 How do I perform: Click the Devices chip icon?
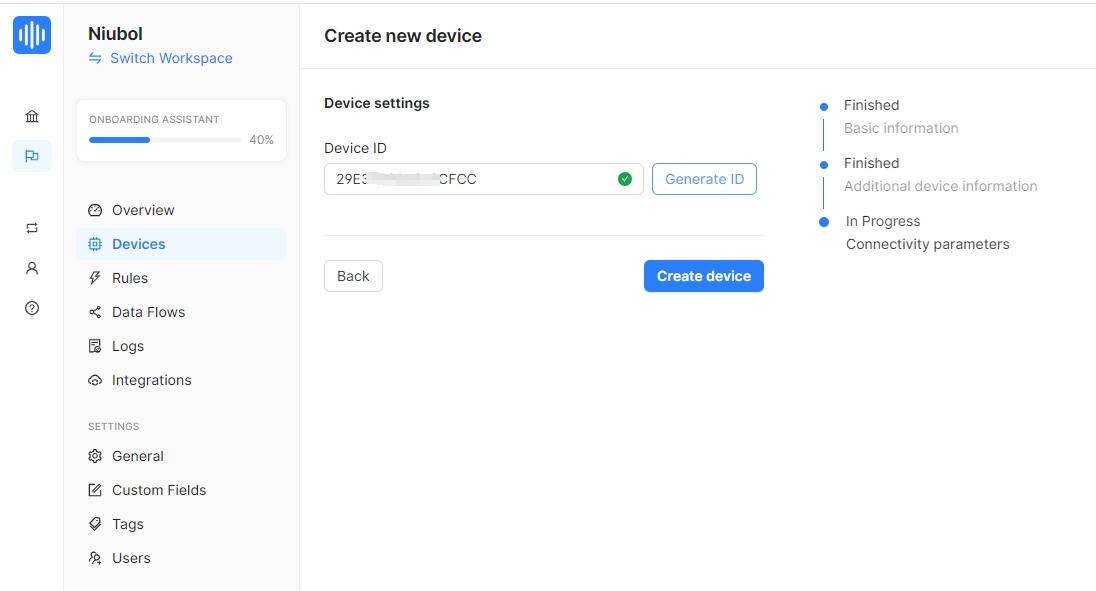[x=95, y=244]
